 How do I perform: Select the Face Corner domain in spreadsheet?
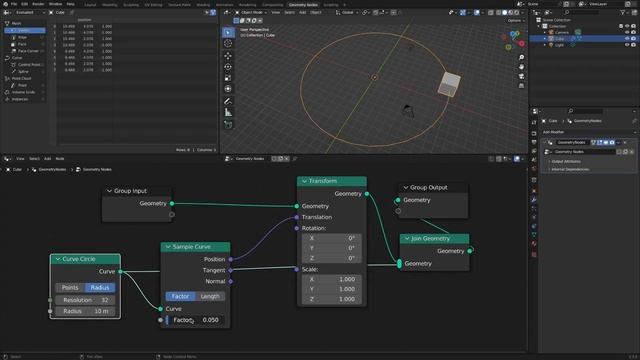[24, 51]
